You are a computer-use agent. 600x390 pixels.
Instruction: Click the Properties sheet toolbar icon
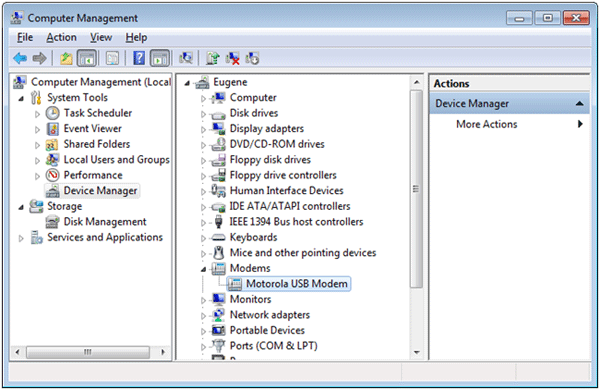point(112,59)
